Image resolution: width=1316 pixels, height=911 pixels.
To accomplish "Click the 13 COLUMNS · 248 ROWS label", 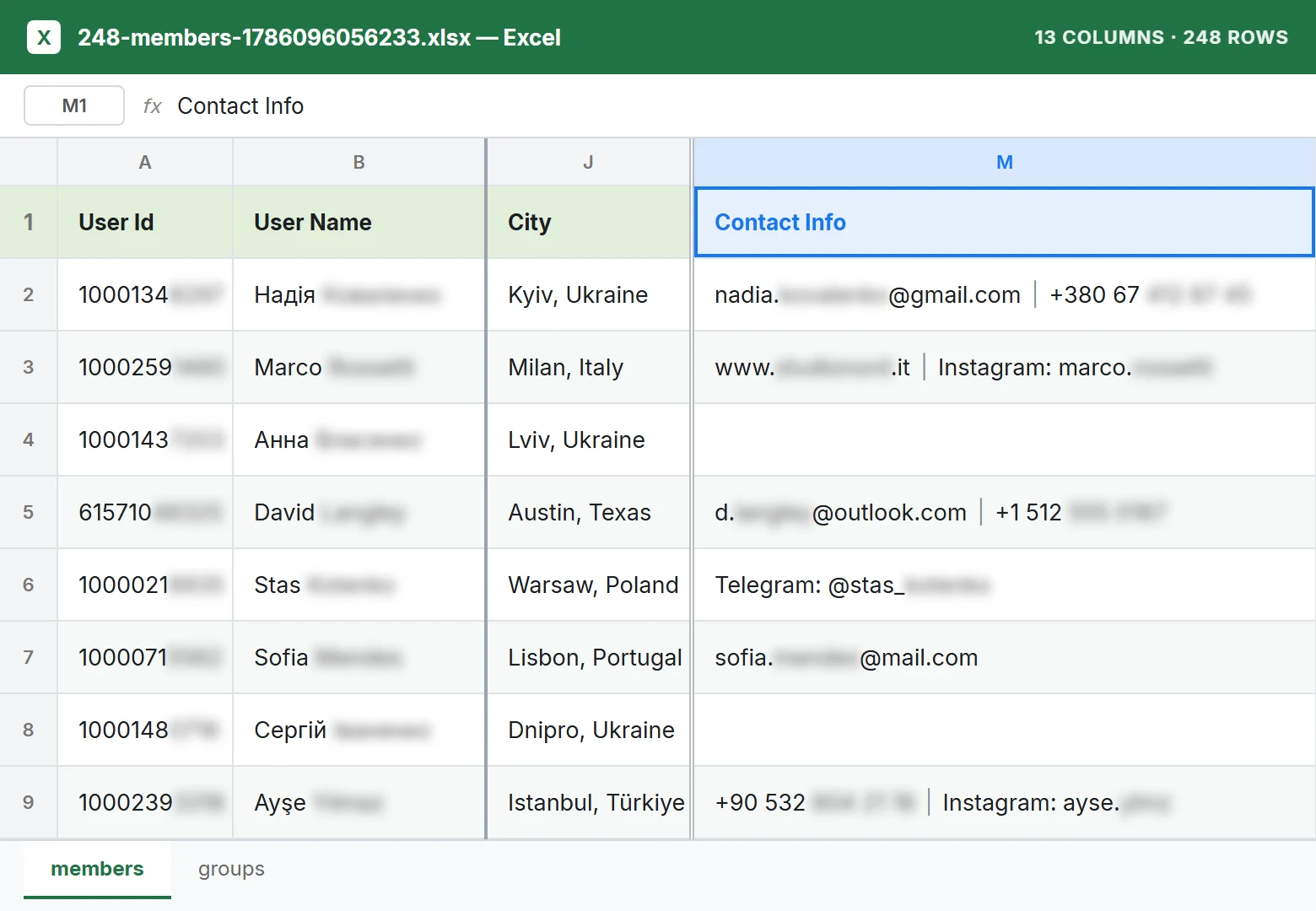I will [x=1161, y=37].
